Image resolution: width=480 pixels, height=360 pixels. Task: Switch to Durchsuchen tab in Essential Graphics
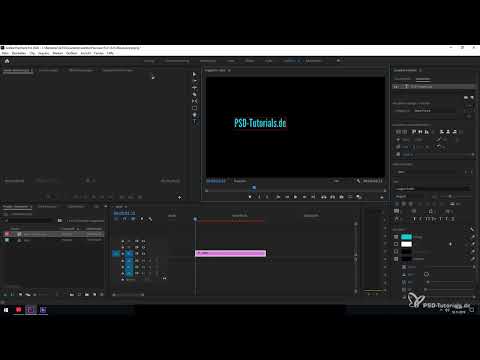click(402, 79)
